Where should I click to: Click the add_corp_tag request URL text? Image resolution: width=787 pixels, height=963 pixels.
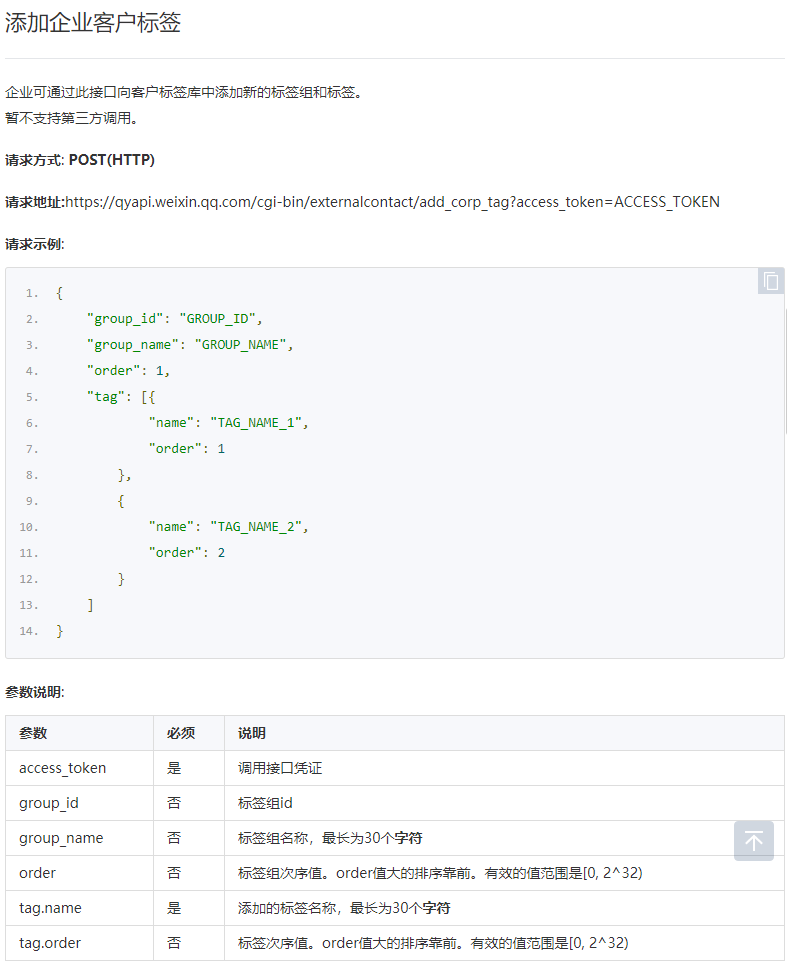(392, 202)
